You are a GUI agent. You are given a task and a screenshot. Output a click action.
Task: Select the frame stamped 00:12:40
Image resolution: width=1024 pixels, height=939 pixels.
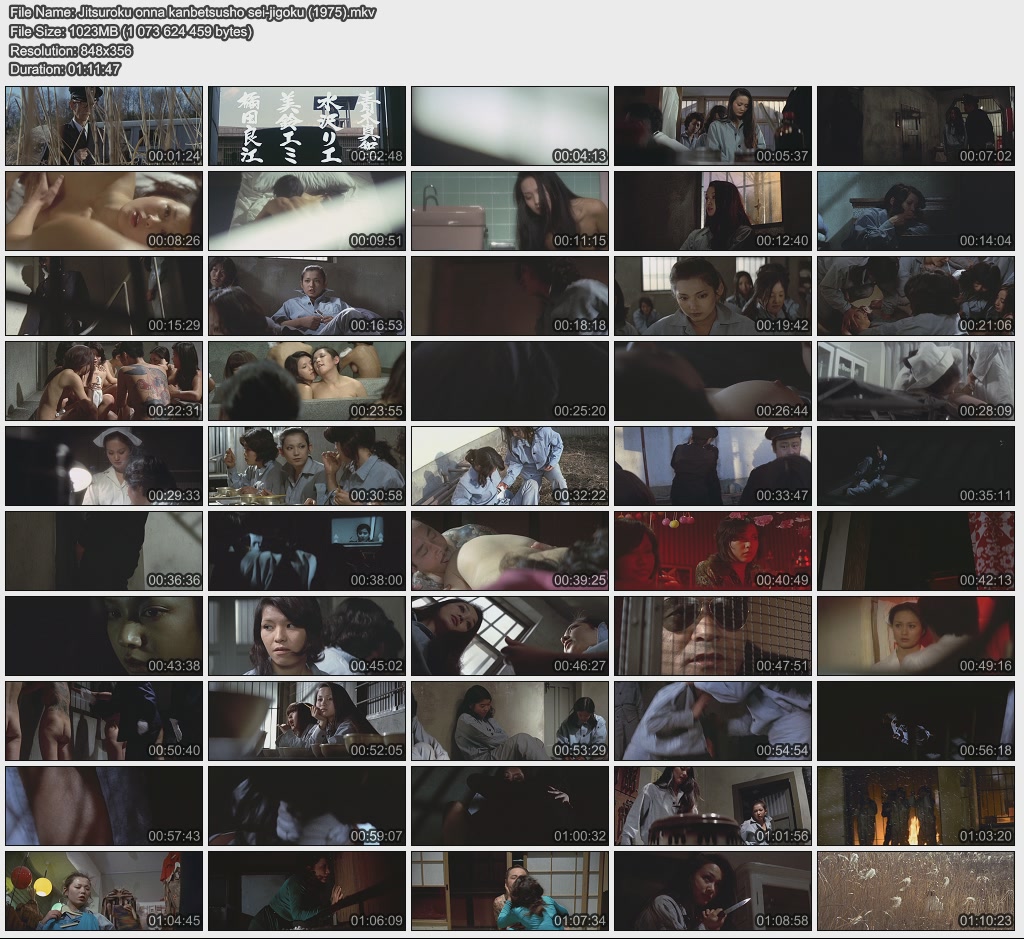[x=713, y=211]
